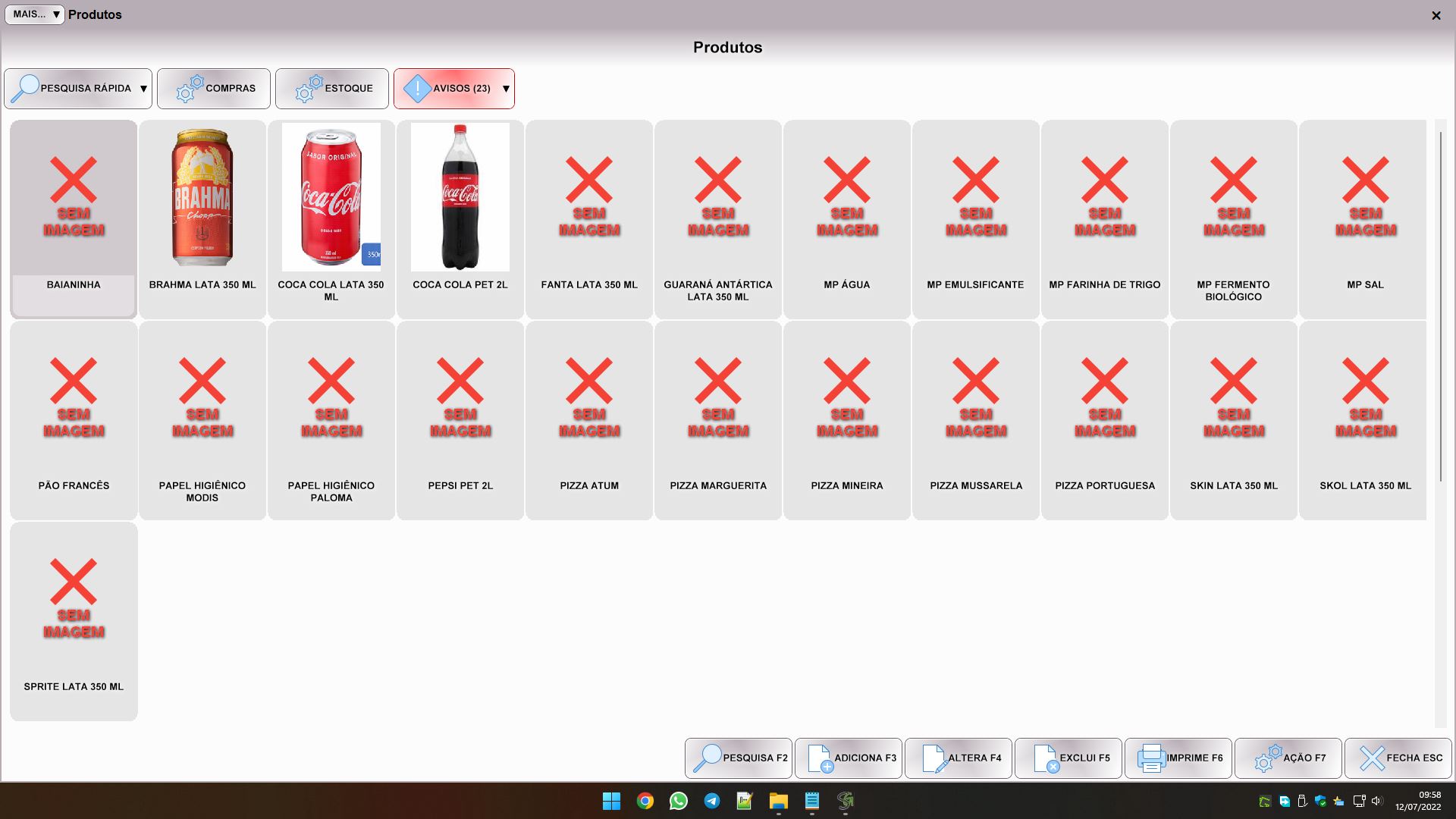This screenshot has width=1456, height=819.
Task: Click the Pesquisa F2 magnifier button
Action: 738,758
